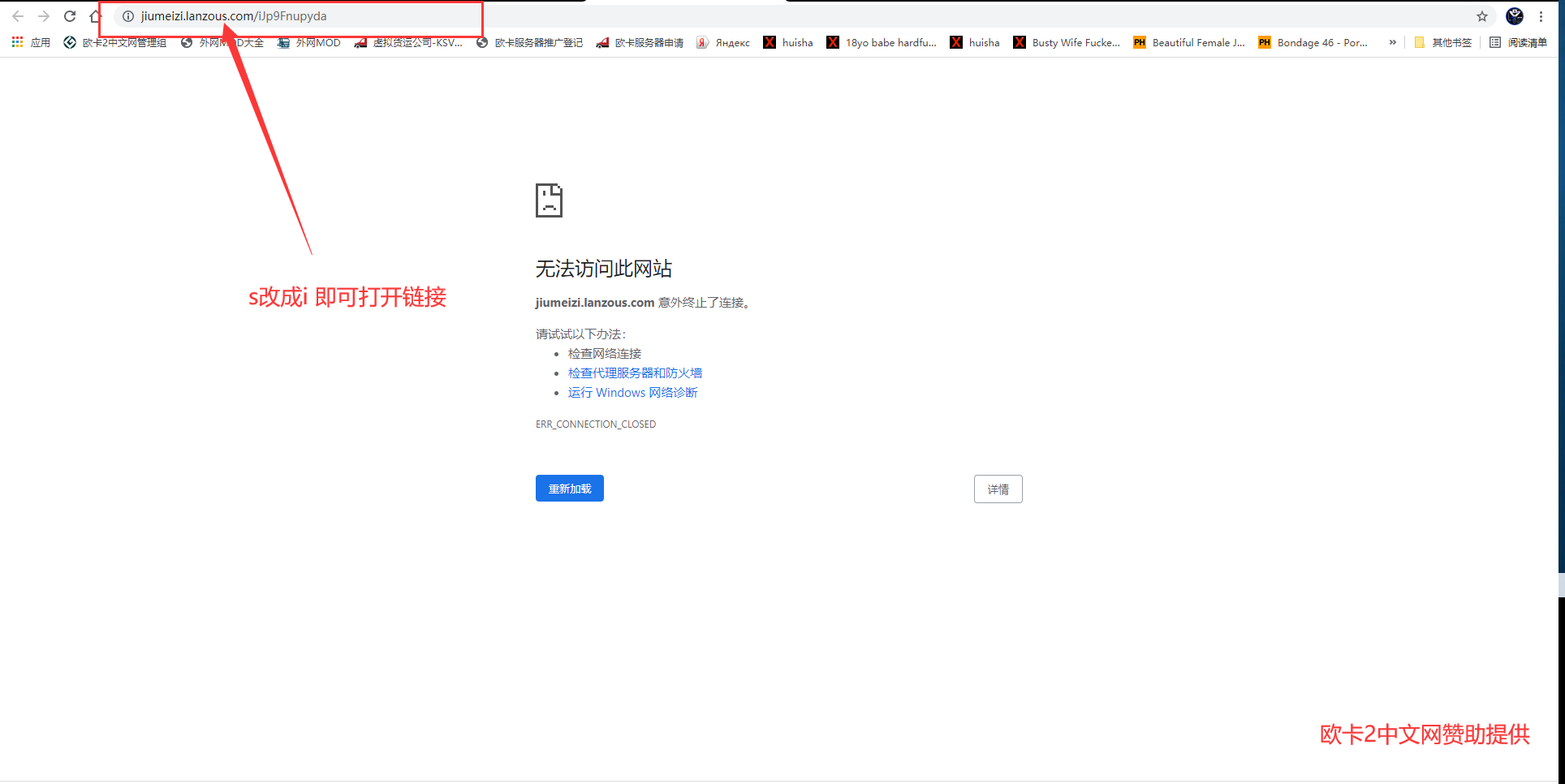Open the Яндекс bookmark
1565x784 pixels.
(723, 42)
